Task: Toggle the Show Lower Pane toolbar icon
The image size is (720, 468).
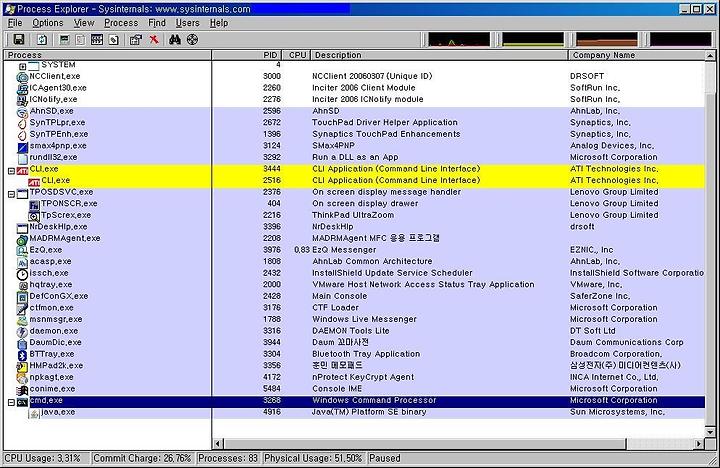Action: [97, 39]
